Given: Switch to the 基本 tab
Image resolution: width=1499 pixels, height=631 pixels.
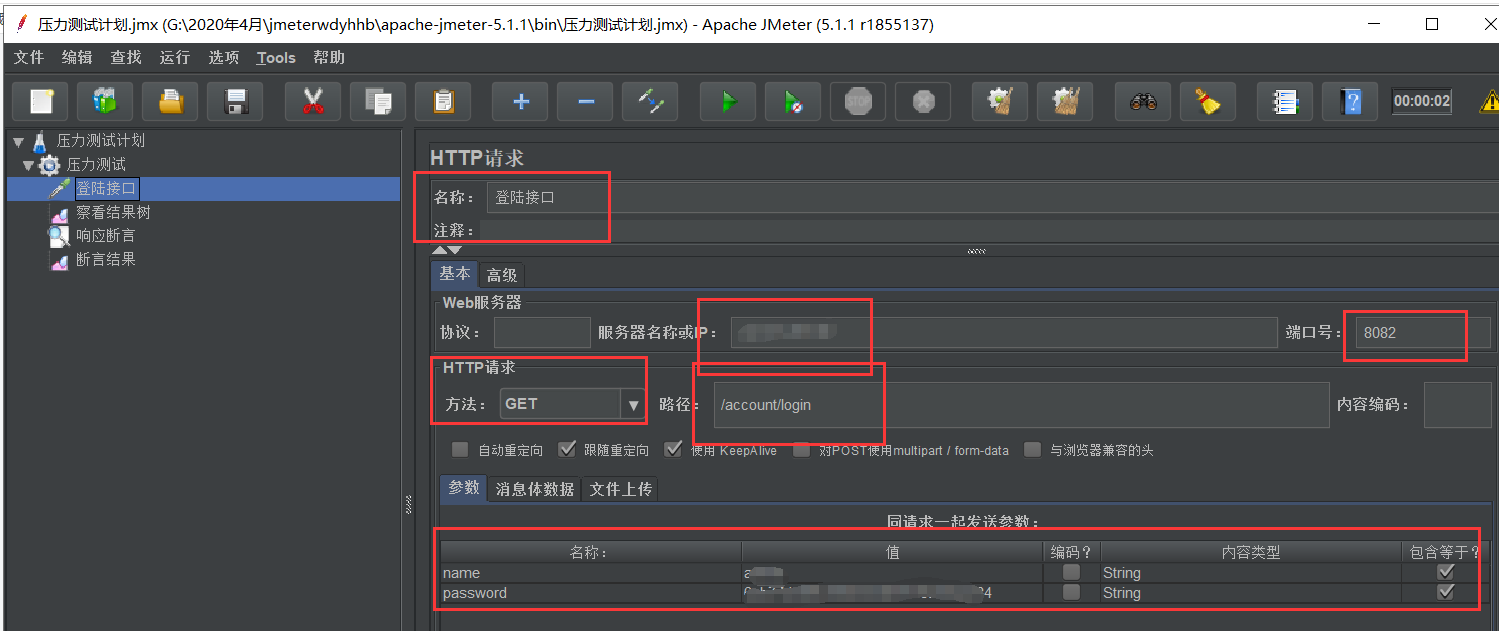Looking at the screenshot, I should 455,274.
